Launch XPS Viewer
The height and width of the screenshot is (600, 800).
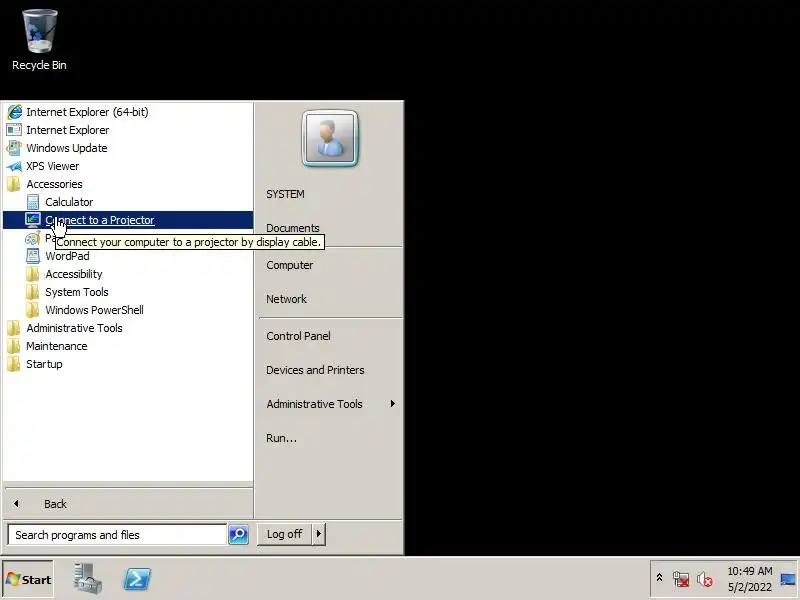point(128,166)
